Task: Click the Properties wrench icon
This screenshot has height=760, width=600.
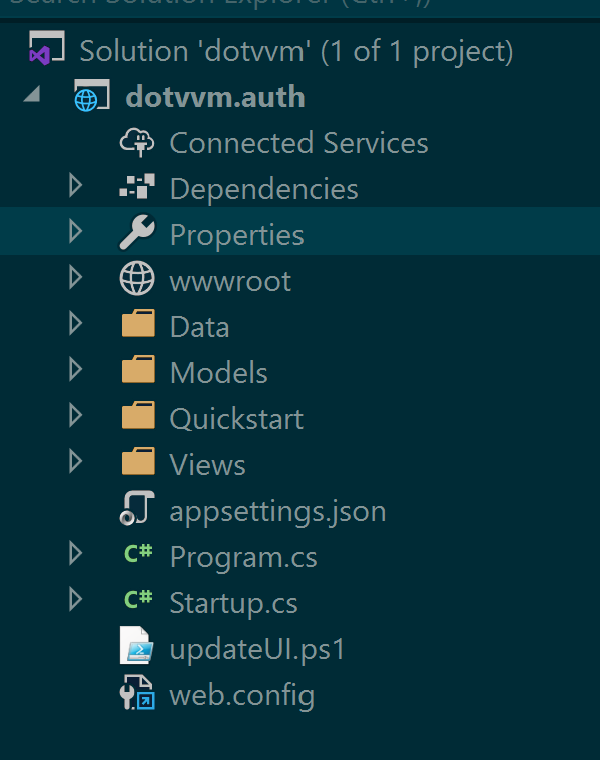Action: click(x=137, y=234)
